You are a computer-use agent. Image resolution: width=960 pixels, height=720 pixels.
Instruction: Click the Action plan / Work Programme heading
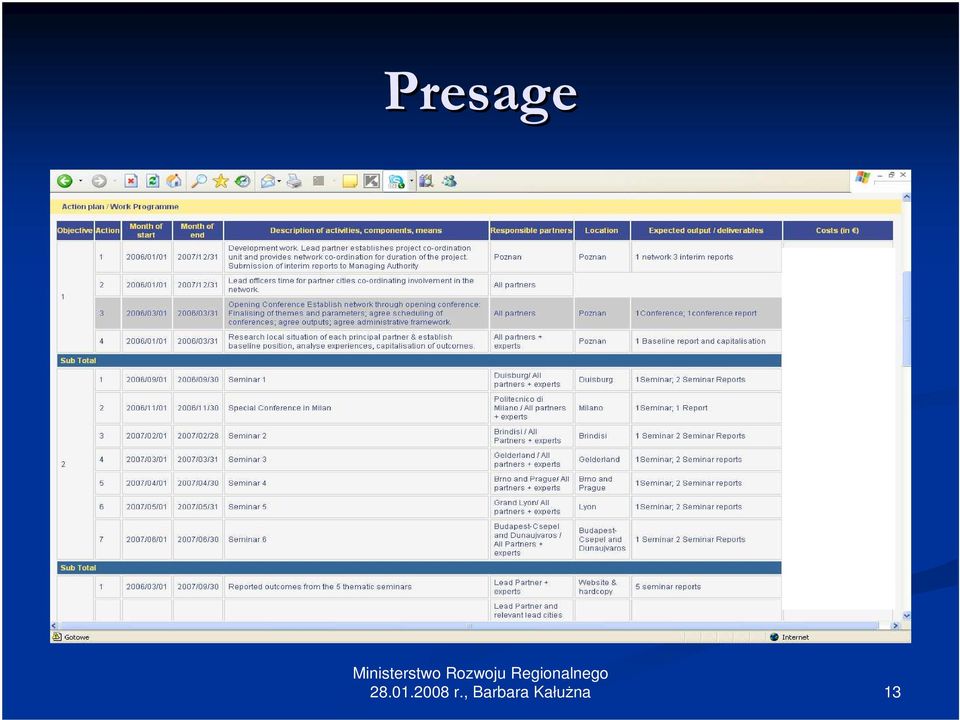(x=120, y=207)
